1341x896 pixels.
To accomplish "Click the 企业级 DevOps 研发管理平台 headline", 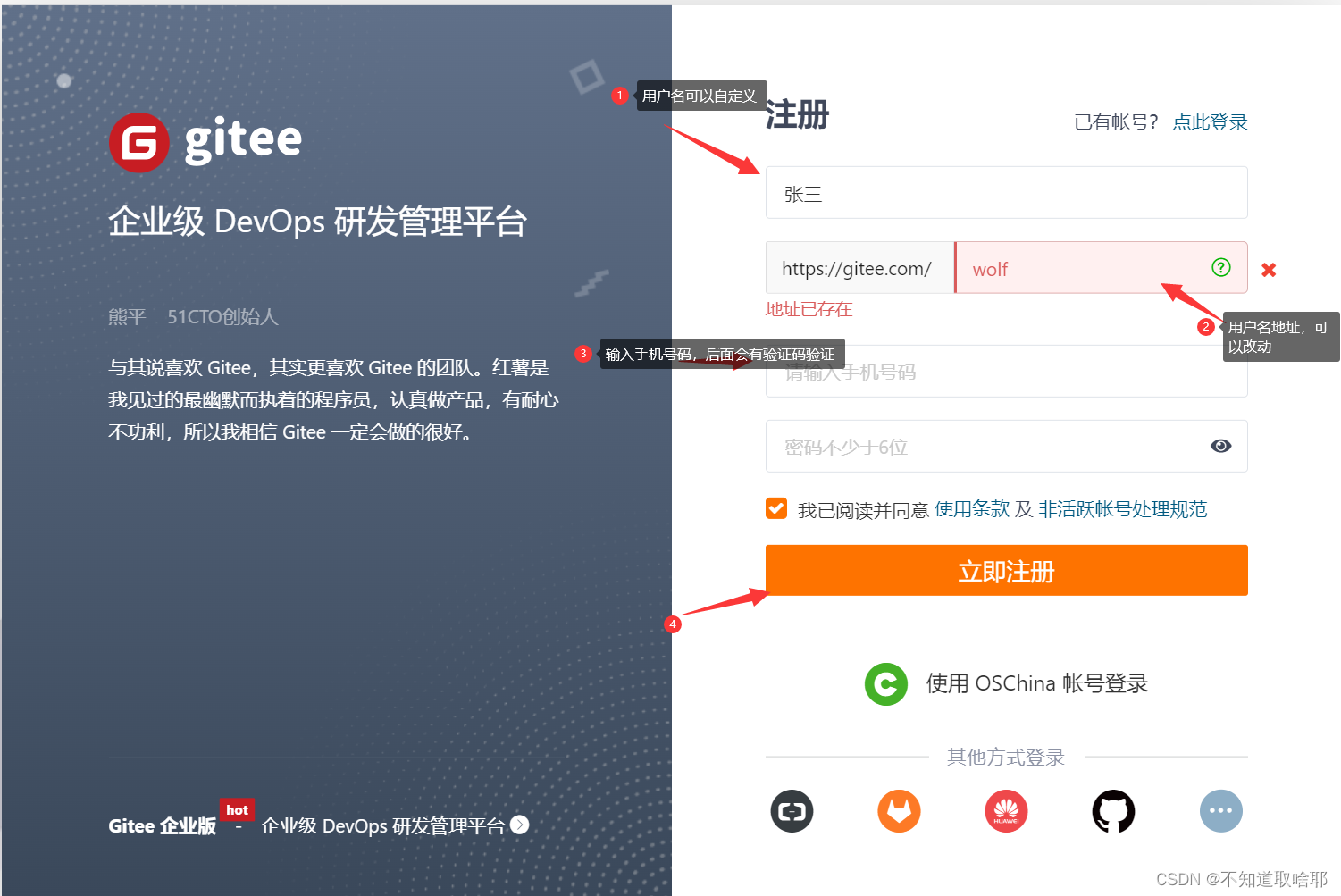I will (318, 222).
